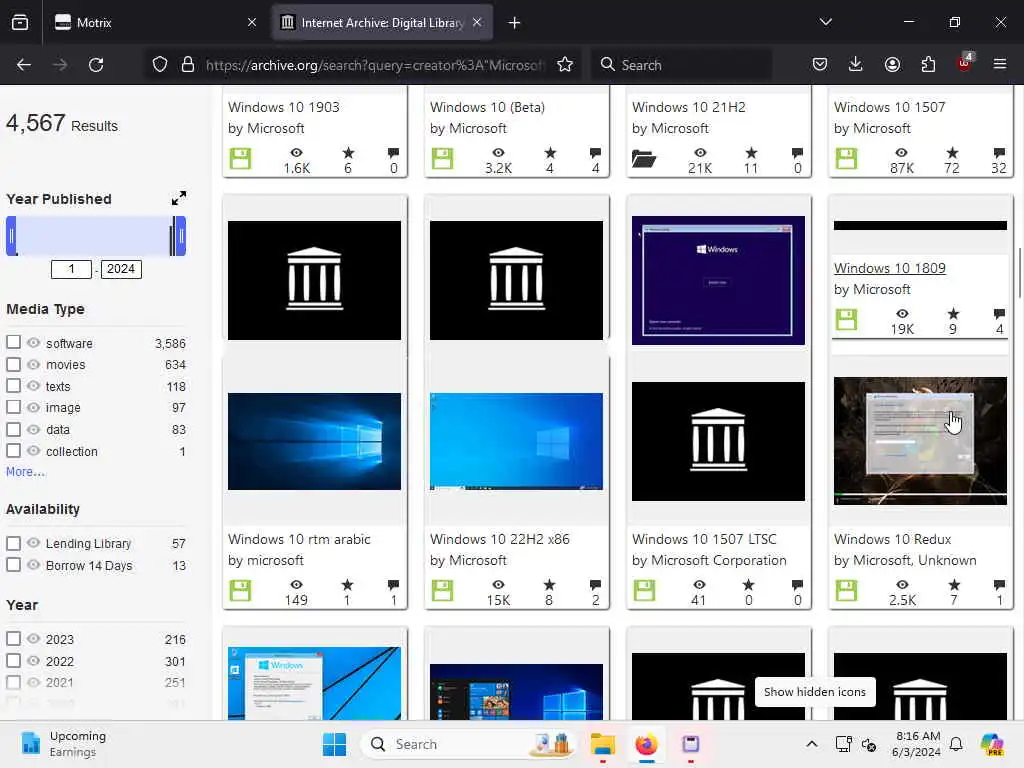
Task: Click the end year input showing 2024
Action: pos(121,268)
